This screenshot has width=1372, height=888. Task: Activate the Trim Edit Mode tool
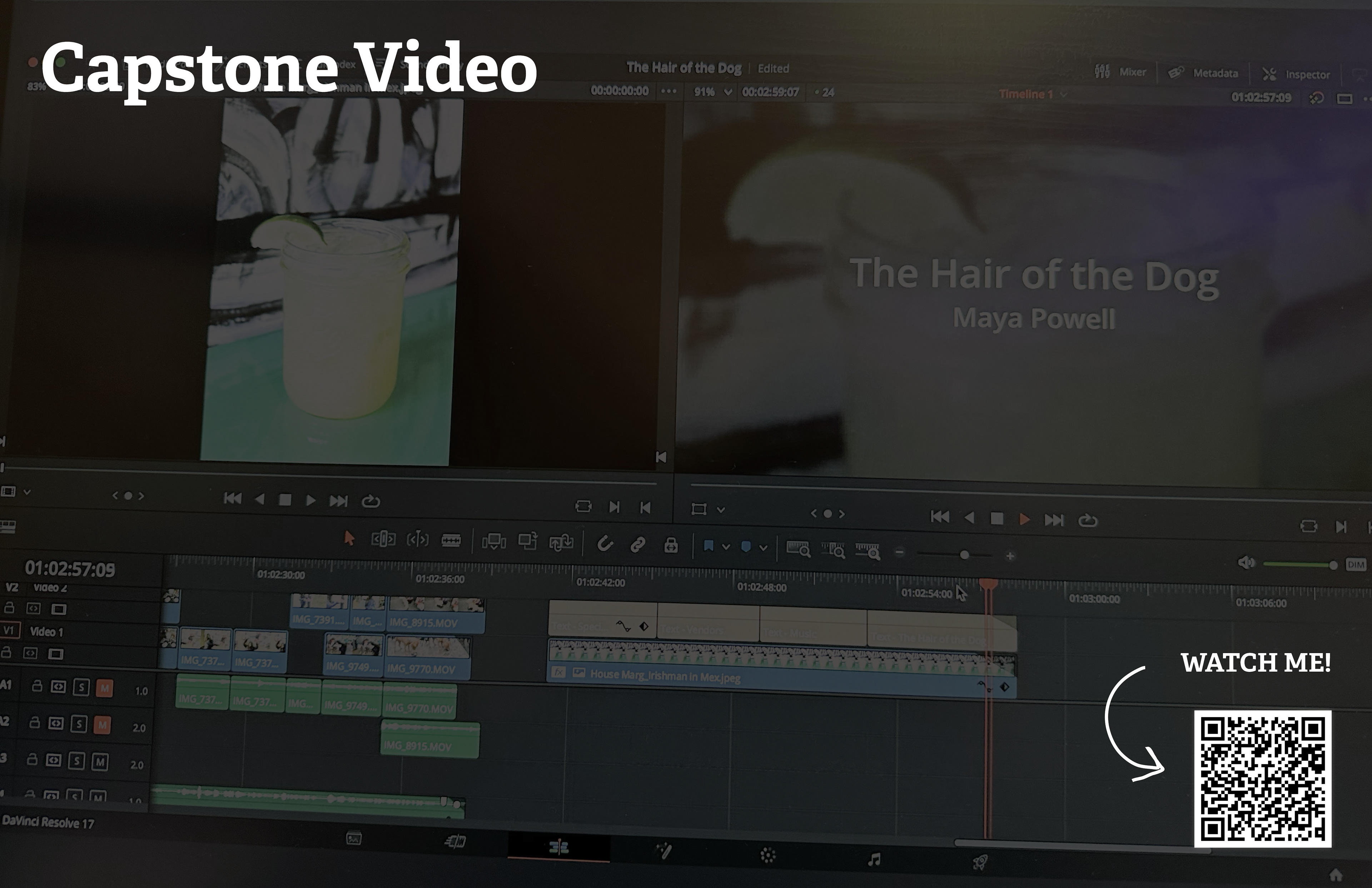pos(383,539)
